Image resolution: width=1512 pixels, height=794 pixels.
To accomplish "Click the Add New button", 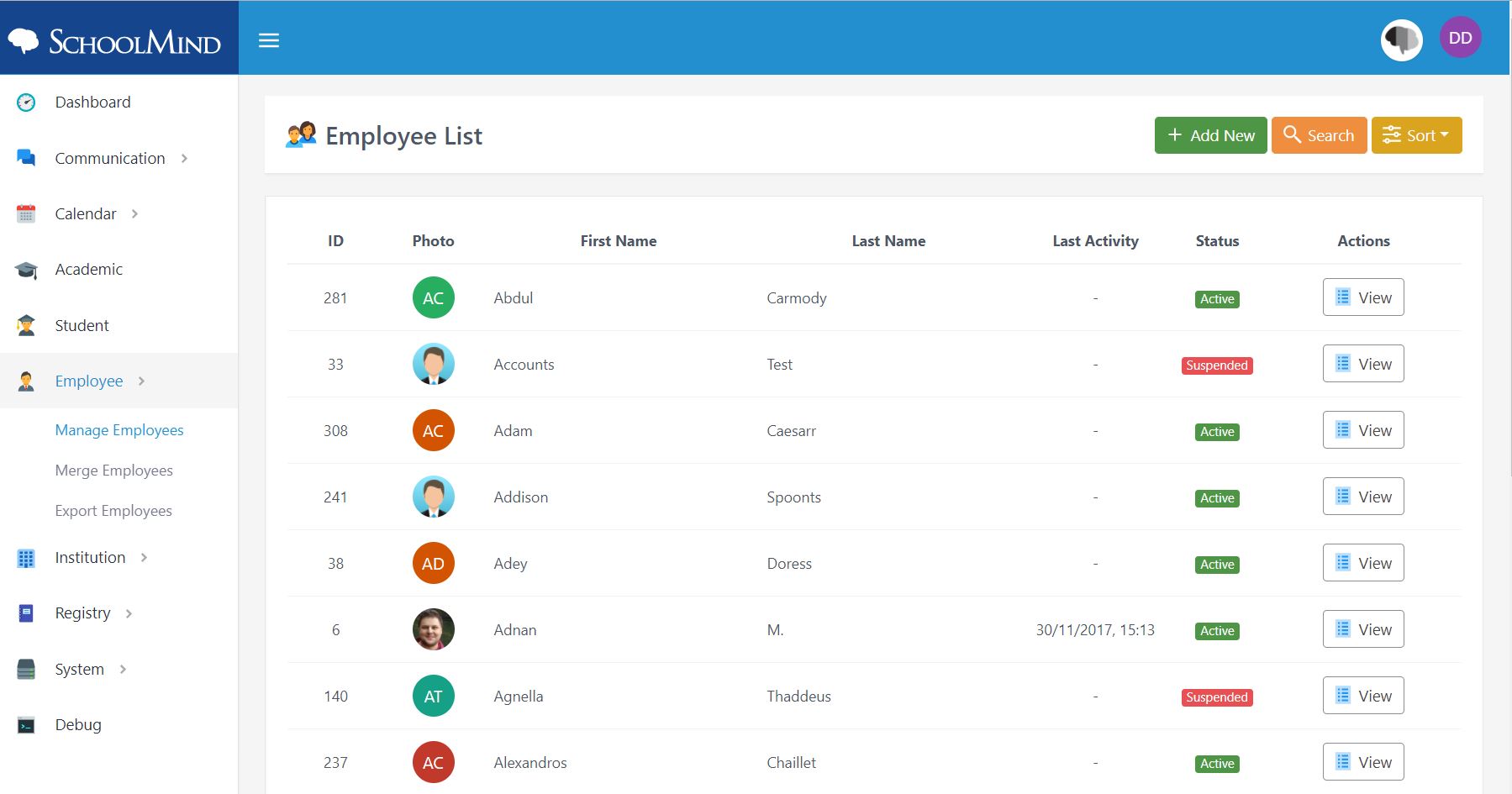I will click(x=1211, y=135).
